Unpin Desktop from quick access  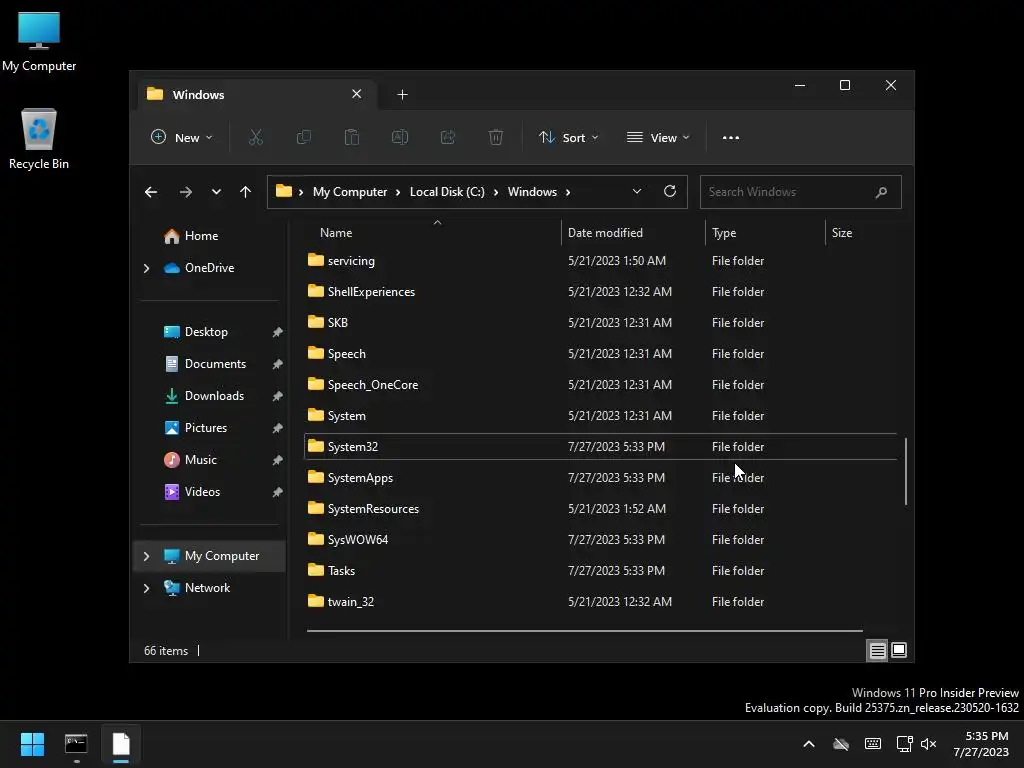tap(278, 332)
